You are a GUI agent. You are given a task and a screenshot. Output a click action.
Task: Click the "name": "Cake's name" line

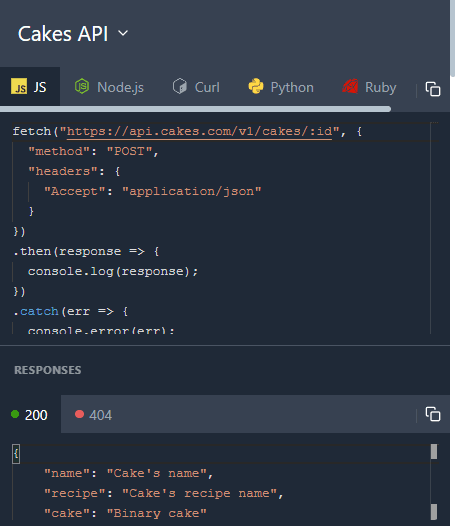(129, 473)
